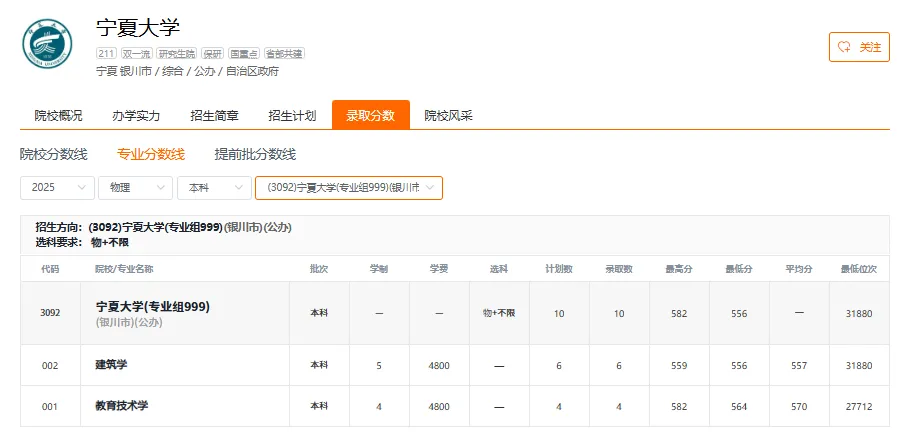Click the 平均分 column header
This screenshot has width=924, height=438.
(x=799, y=269)
